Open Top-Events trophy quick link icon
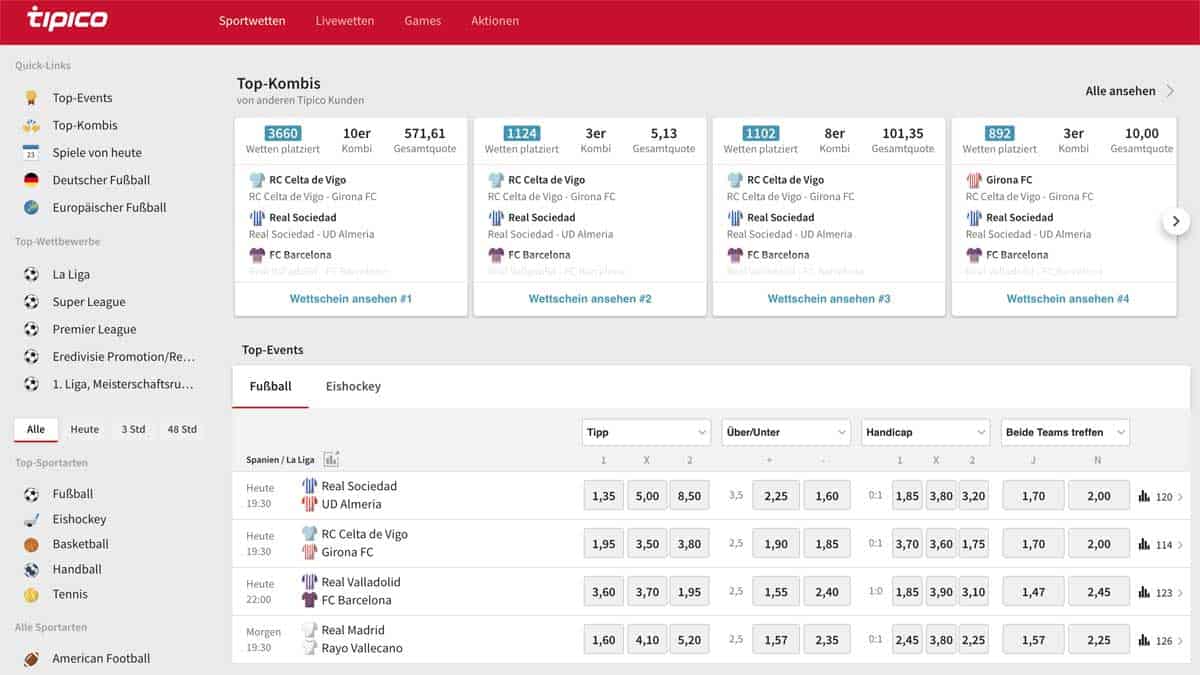Screen dimensions: 1200x675 coord(31,98)
